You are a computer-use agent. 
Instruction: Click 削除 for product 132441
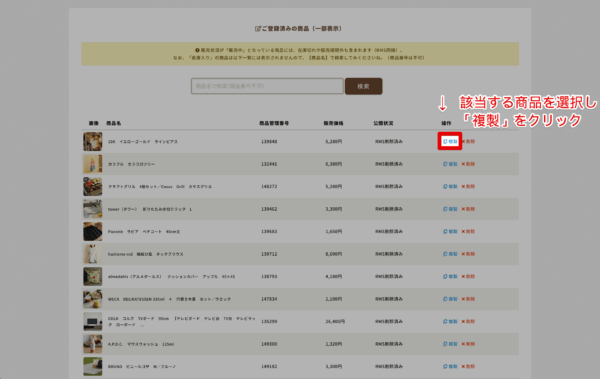(x=468, y=164)
